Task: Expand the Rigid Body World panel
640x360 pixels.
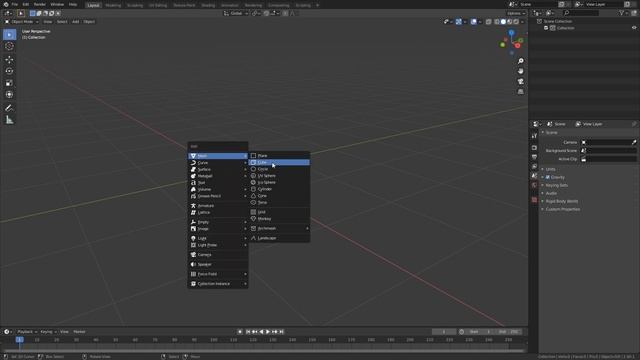Action: tap(562, 201)
